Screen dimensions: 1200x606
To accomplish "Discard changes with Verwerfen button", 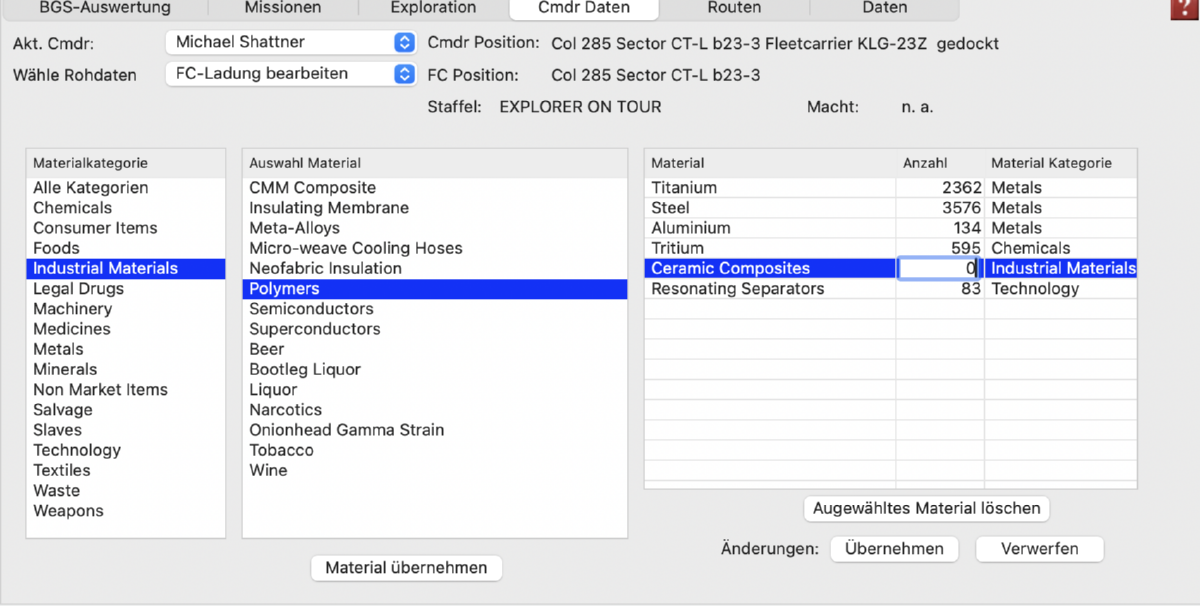I will coord(1039,549).
